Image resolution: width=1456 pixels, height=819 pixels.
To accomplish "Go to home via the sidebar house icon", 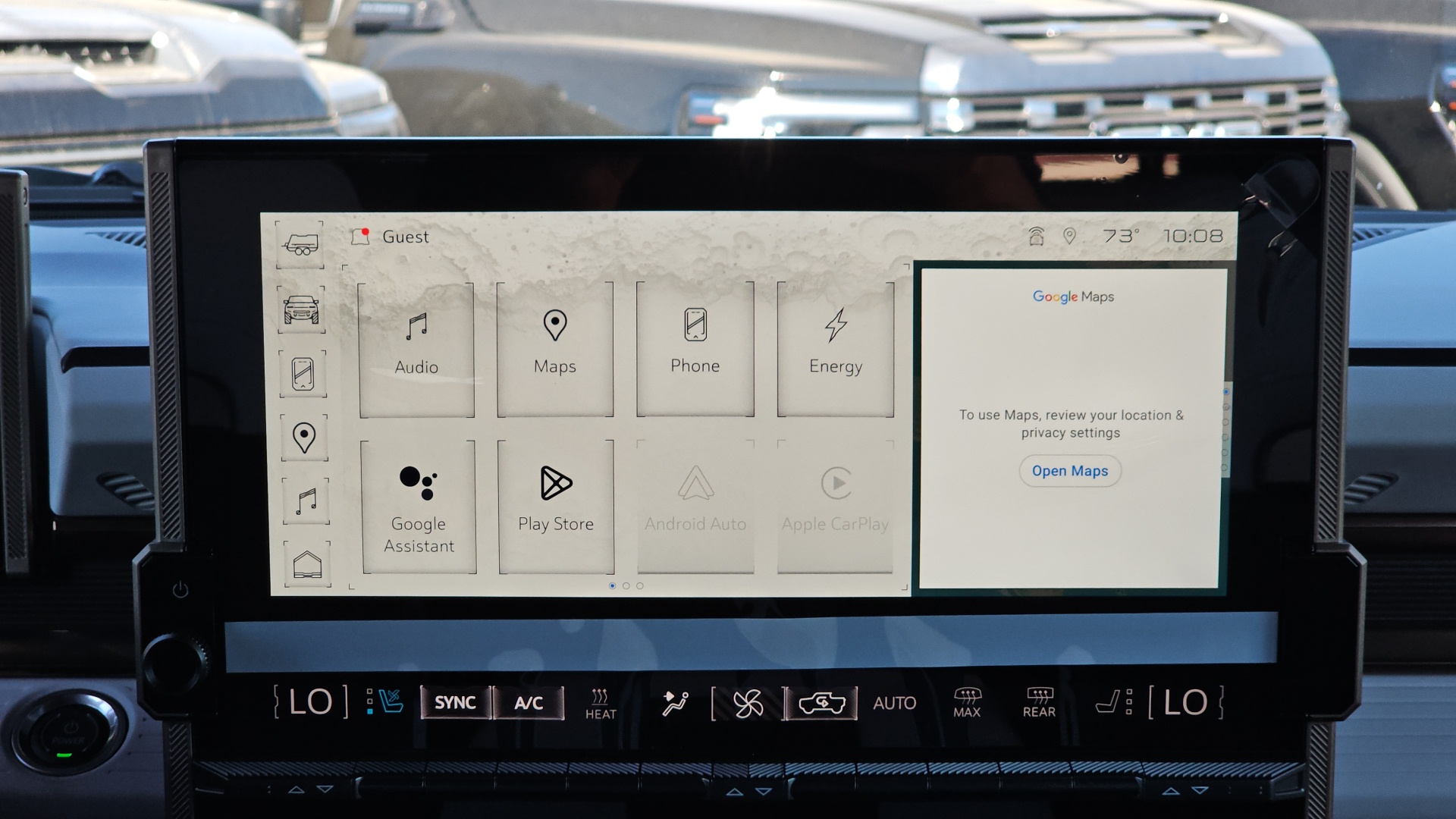I will [x=307, y=564].
